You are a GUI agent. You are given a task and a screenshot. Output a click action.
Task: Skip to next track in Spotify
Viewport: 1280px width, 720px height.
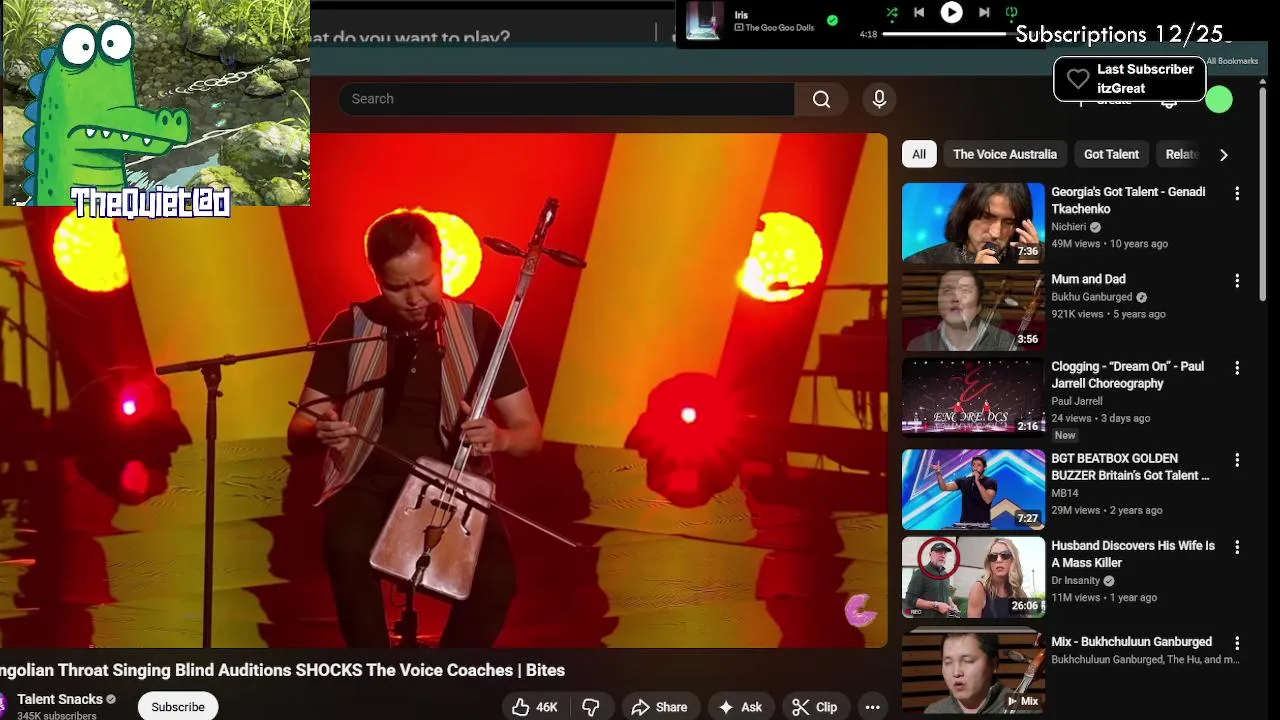coord(984,13)
